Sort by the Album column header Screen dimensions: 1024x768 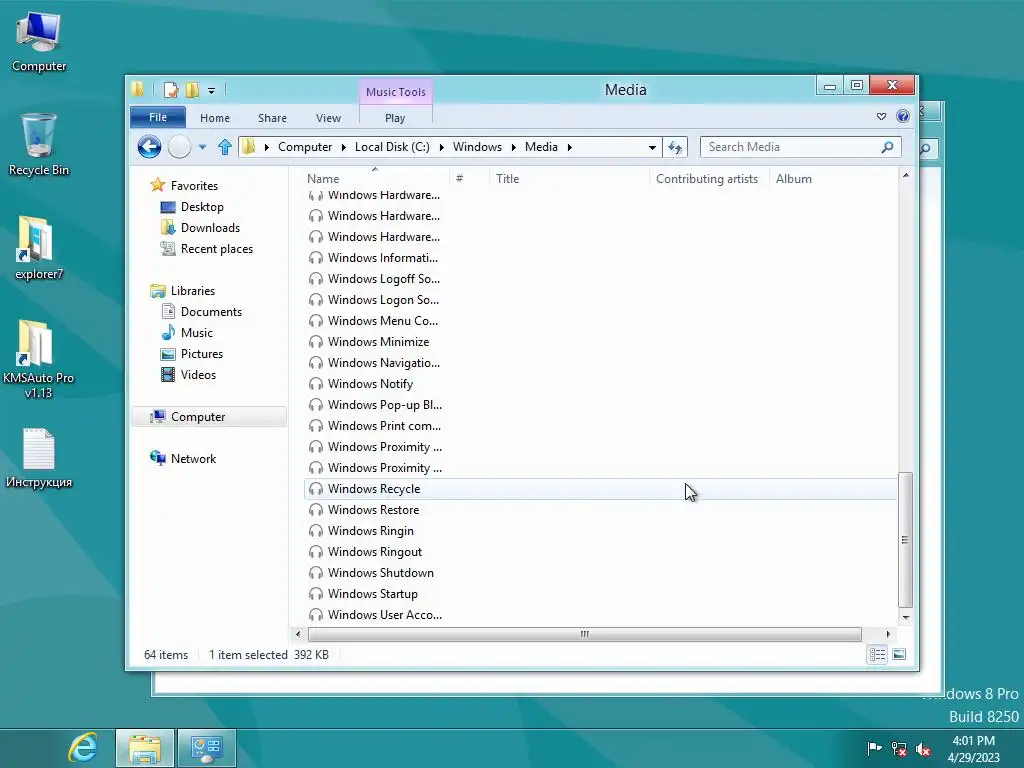click(833, 178)
